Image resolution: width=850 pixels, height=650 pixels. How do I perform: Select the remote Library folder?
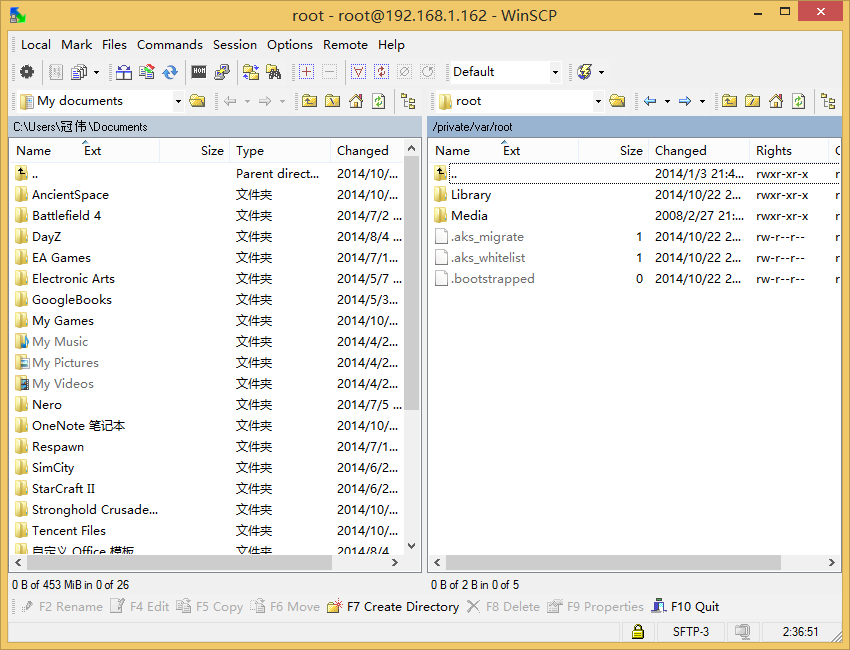coord(471,195)
